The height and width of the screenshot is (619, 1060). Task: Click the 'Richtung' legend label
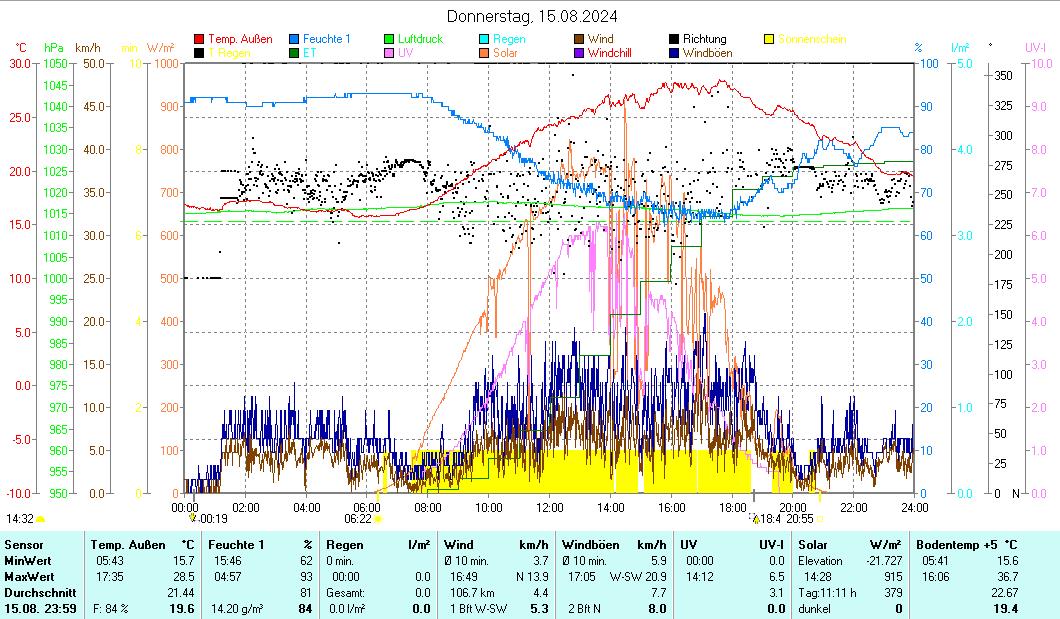(704, 39)
